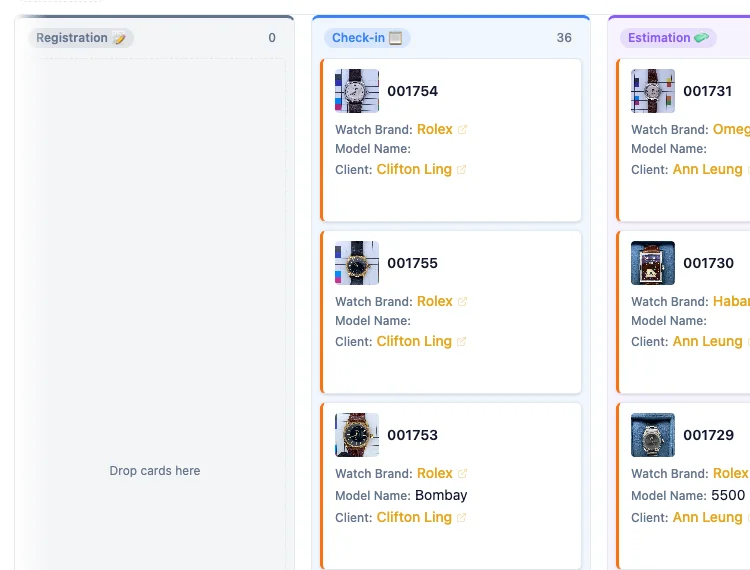Screen dimensions: 750x570
Task: Click the Ann Leung client link on card 001729
Action: [x=707, y=517]
